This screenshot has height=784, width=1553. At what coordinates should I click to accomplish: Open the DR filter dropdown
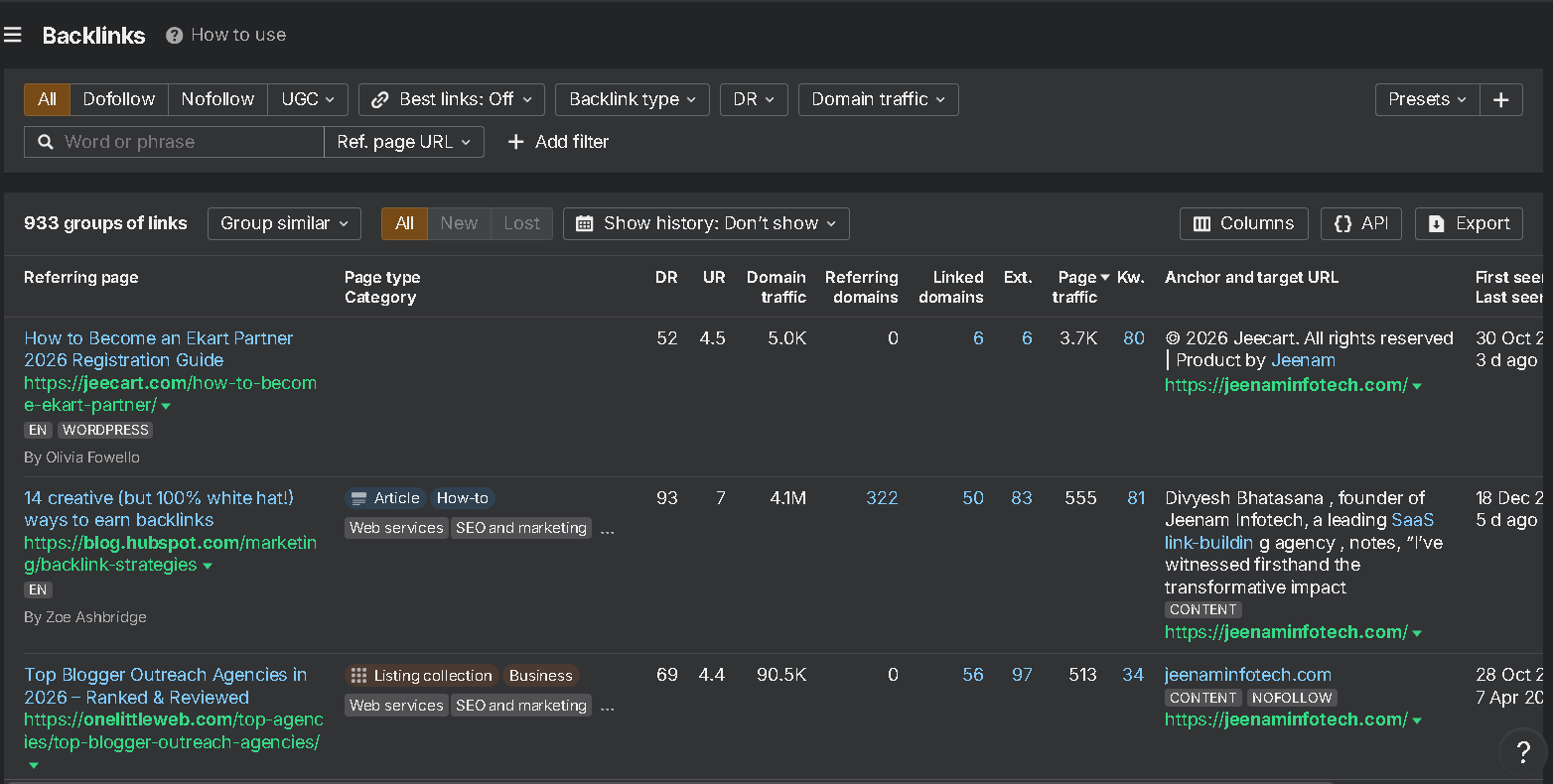tap(754, 99)
